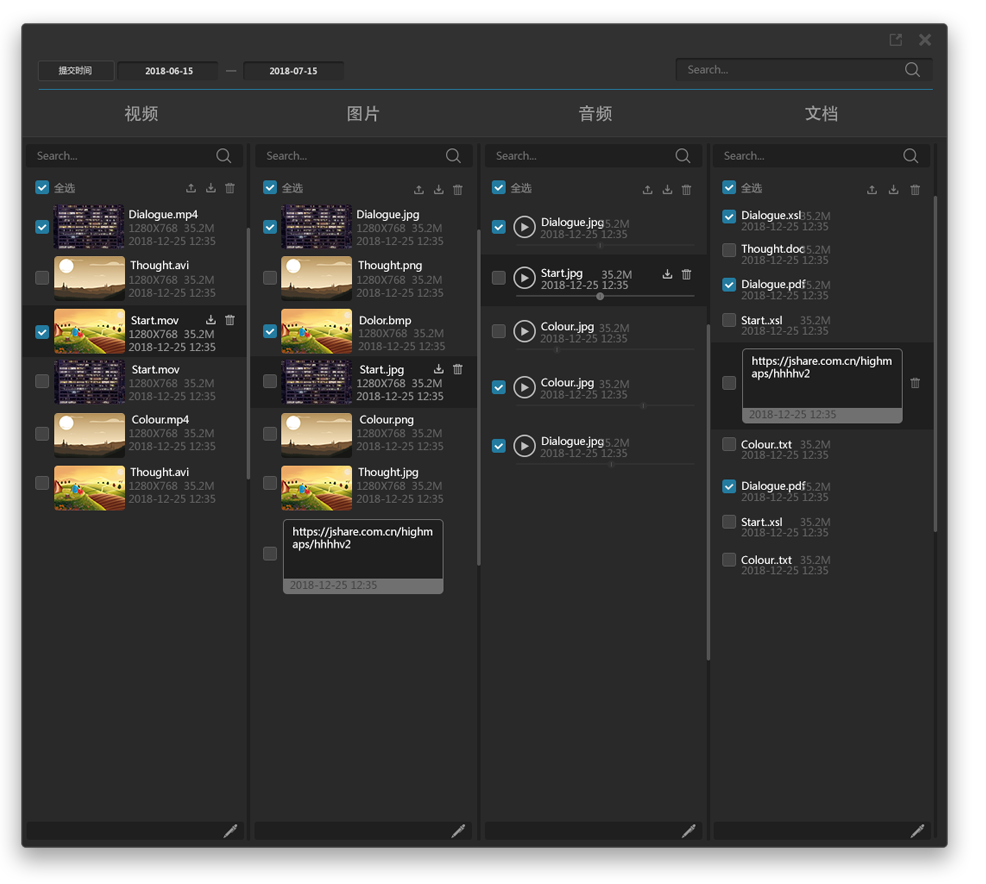986x884 pixels.
Task: Click trash icon in audio column header
Action: pyautogui.click(x=687, y=189)
